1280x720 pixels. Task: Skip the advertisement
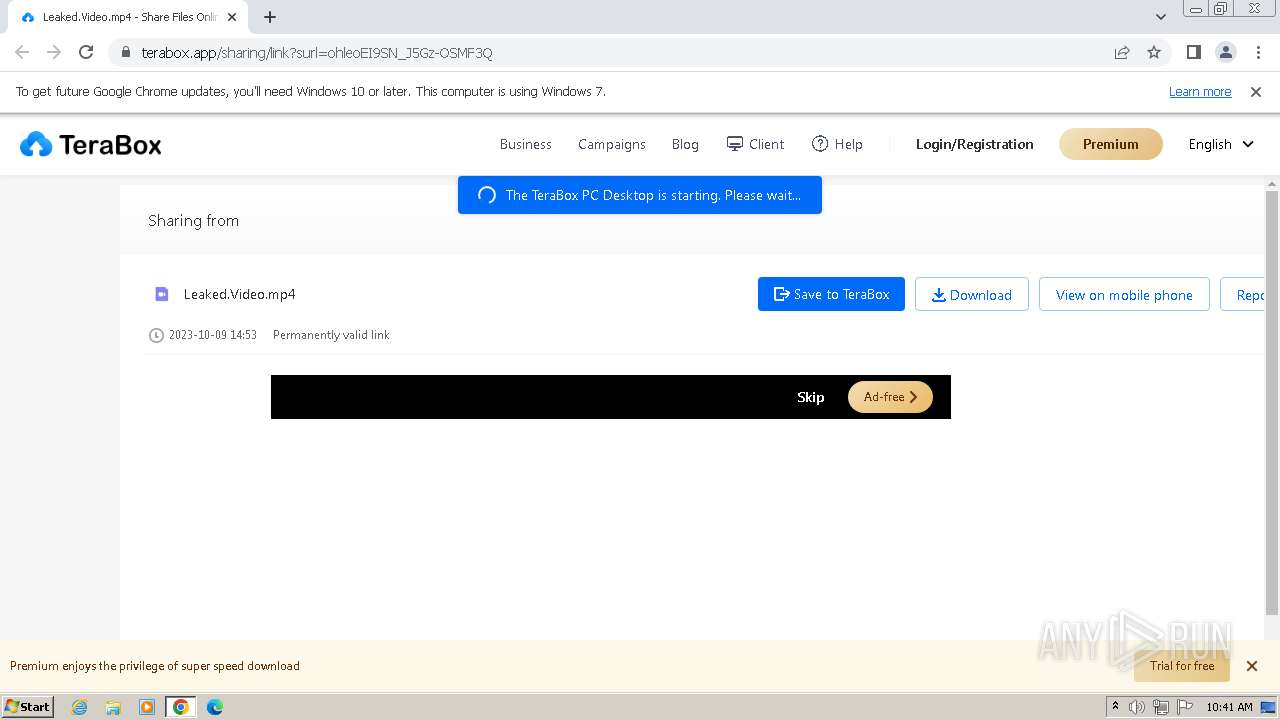click(811, 397)
